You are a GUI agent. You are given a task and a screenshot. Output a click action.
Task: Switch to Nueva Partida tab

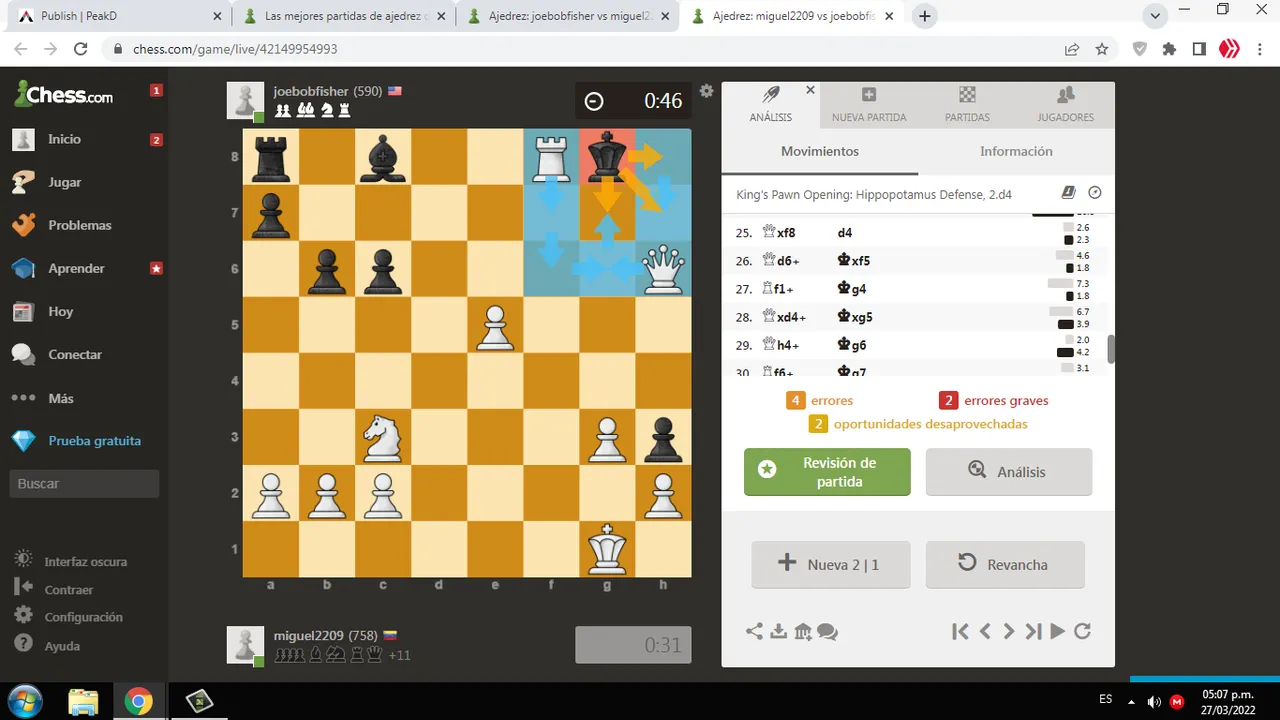pyautogui.click(x=869, y=105)
